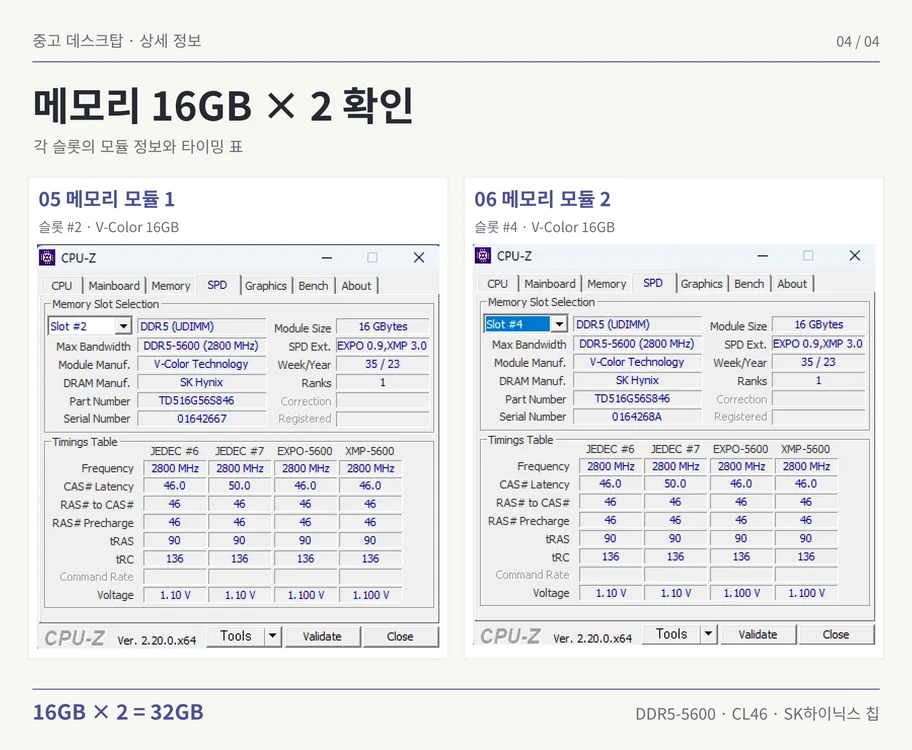Click 16 GBytes module size in left window
Image resolution: width=912 pixels, height=750 pixels.
pos(383,326)
